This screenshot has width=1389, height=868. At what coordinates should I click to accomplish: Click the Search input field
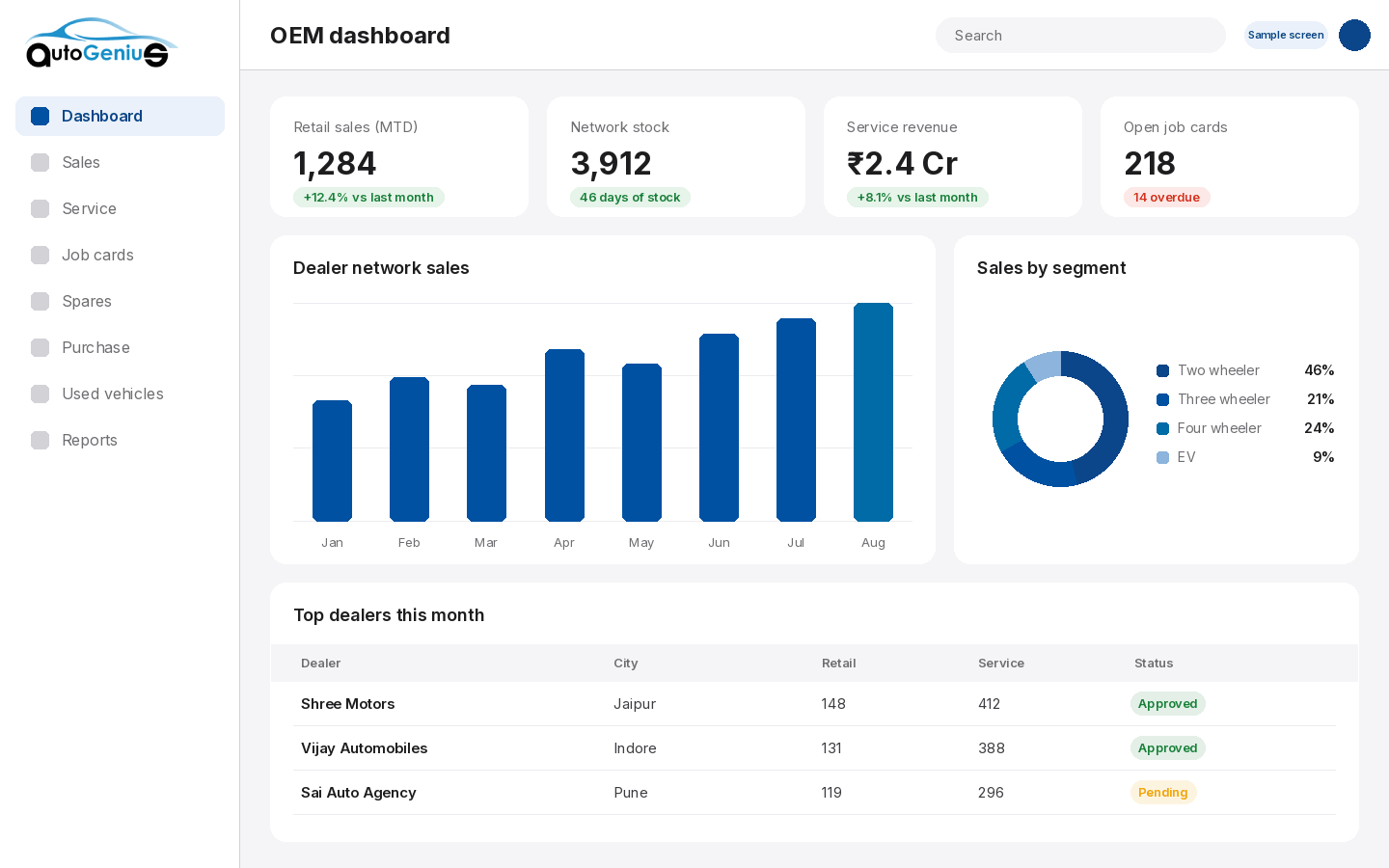tap(1080, 36)
